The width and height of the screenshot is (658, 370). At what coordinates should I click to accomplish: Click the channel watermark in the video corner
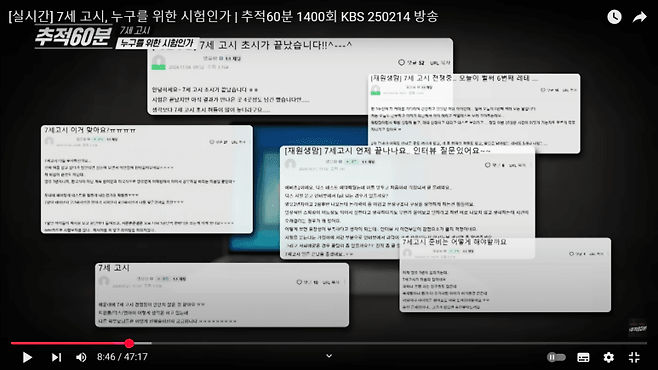tap(637, 328)
